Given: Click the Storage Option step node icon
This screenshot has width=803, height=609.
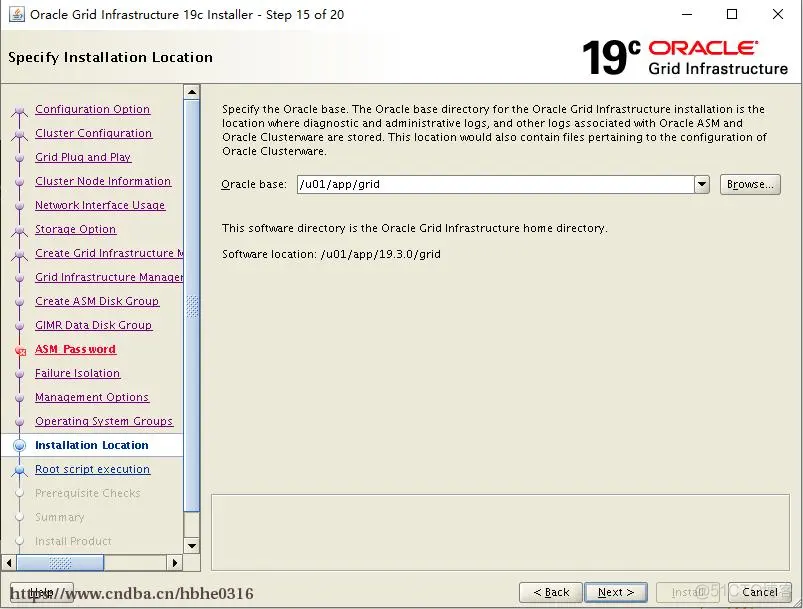Looking at the screenshot, I should [19, 230].
